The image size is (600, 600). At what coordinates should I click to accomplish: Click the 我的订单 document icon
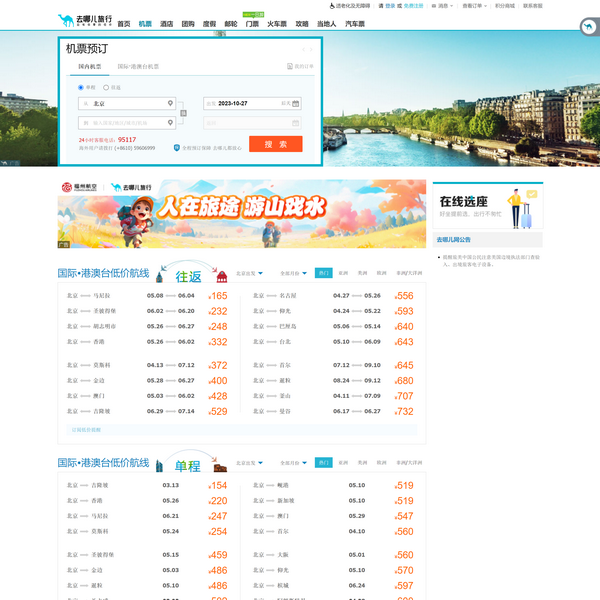pyautogui.click(x=289, y=67)
